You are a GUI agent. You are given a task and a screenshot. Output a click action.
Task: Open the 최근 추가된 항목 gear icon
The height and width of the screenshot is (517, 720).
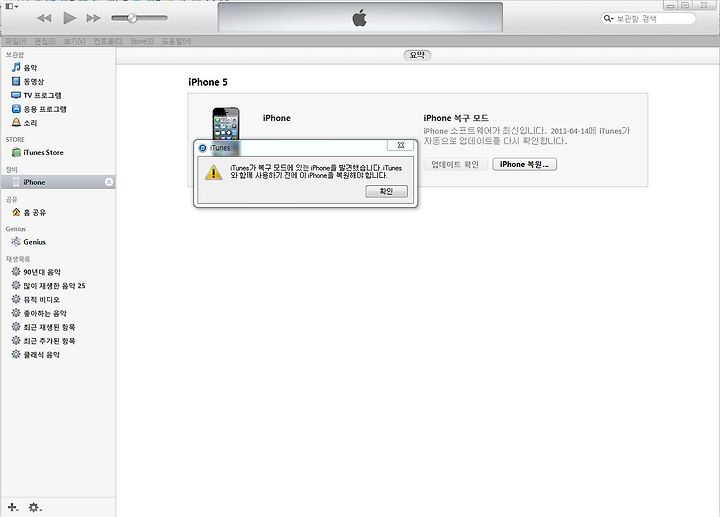point(16,340)
